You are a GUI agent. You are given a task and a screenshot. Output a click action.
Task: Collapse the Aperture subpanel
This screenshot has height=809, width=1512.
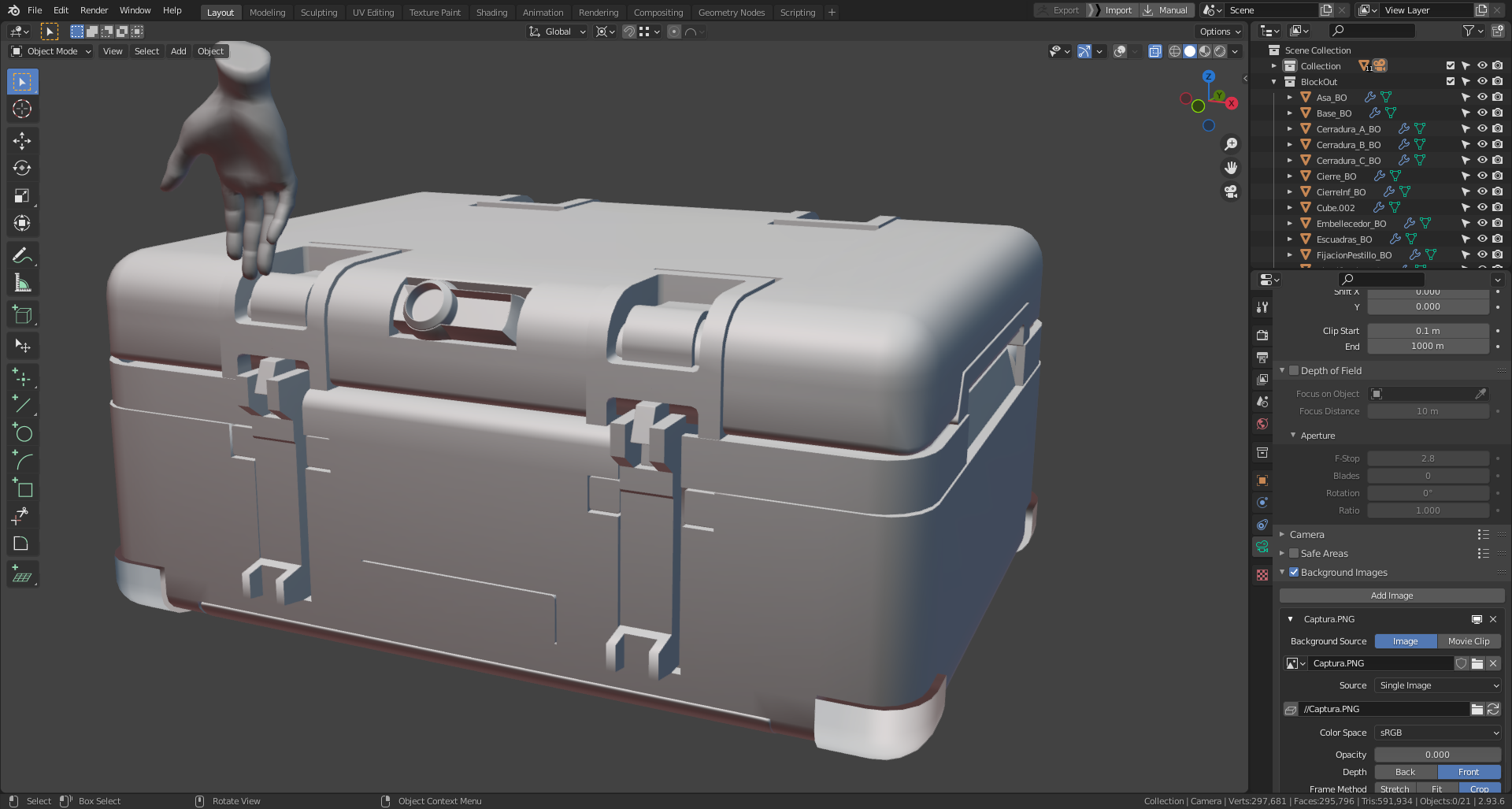(1293, 436)
